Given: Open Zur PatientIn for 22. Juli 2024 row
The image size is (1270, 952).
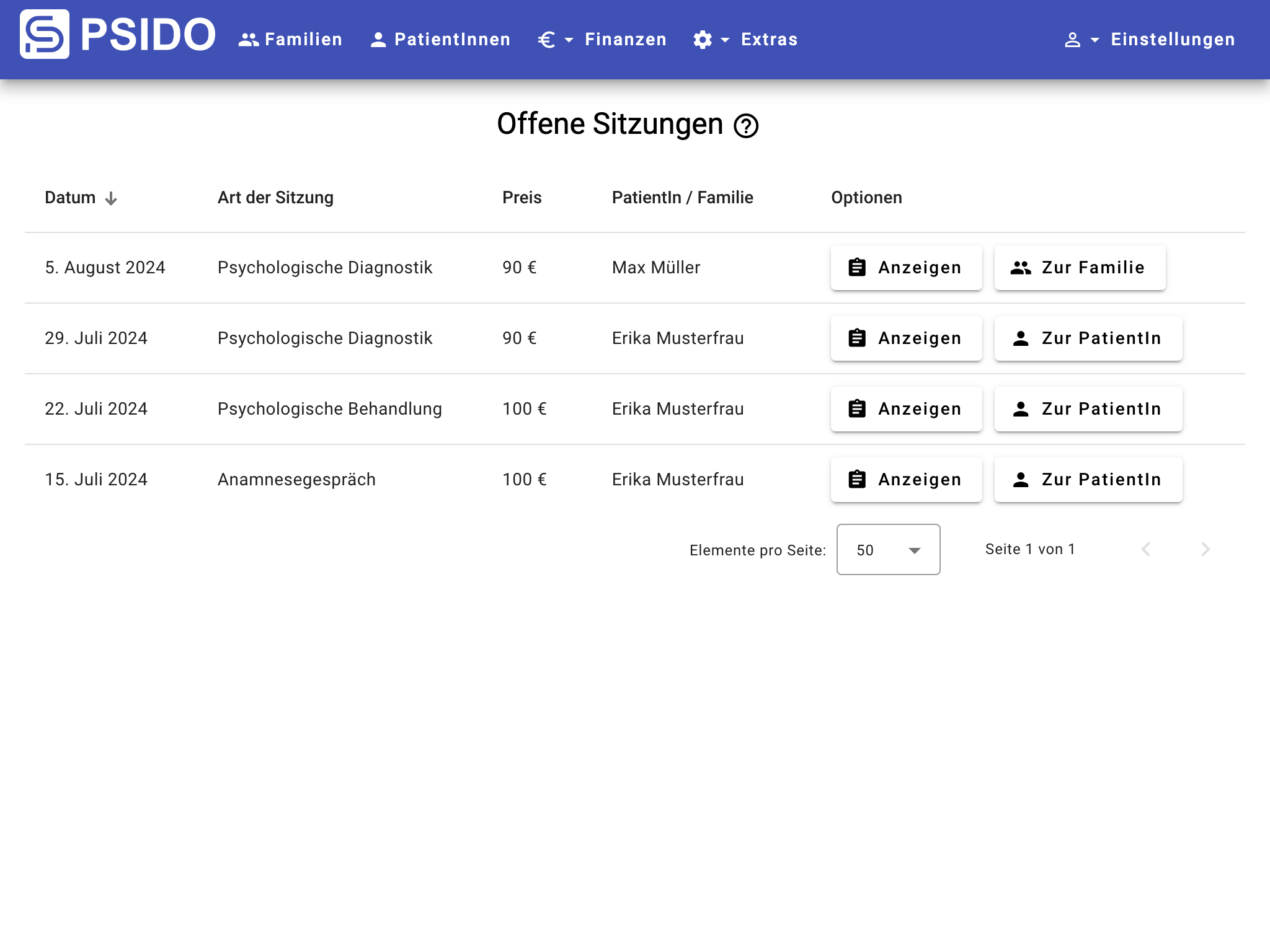Looking at the screenshot, I should (x=1088, y=409).
